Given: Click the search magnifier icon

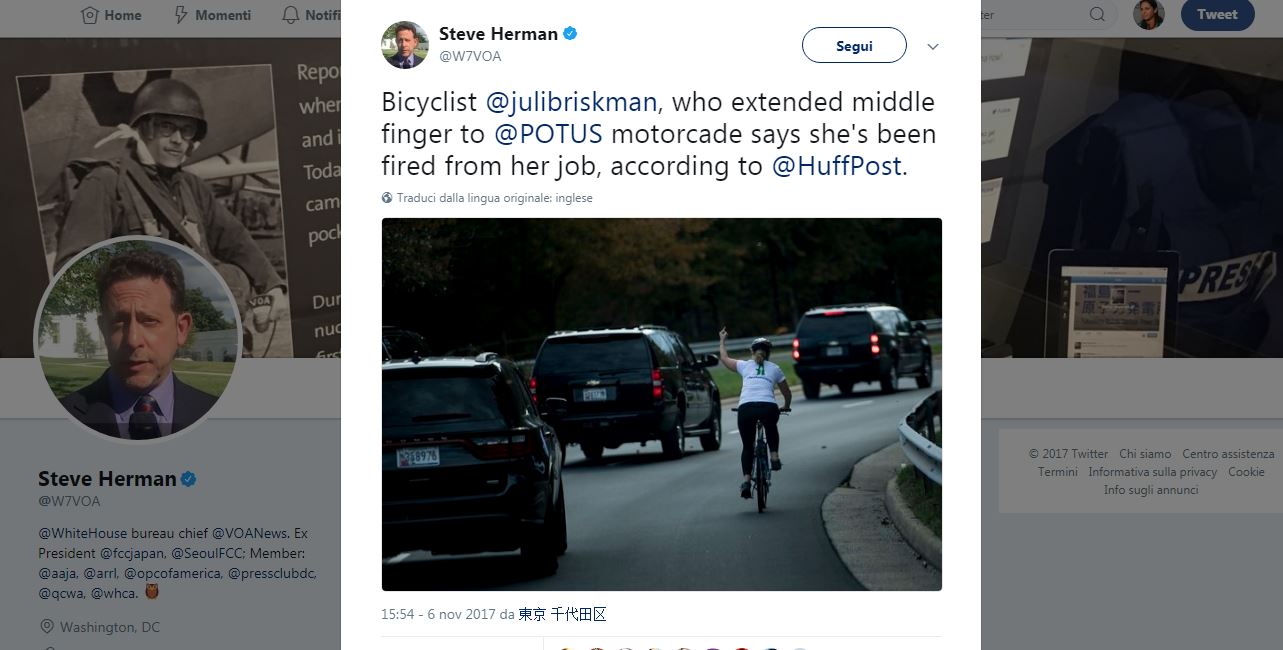Looking at the screenshot, I should click(x=1097, y=14).
